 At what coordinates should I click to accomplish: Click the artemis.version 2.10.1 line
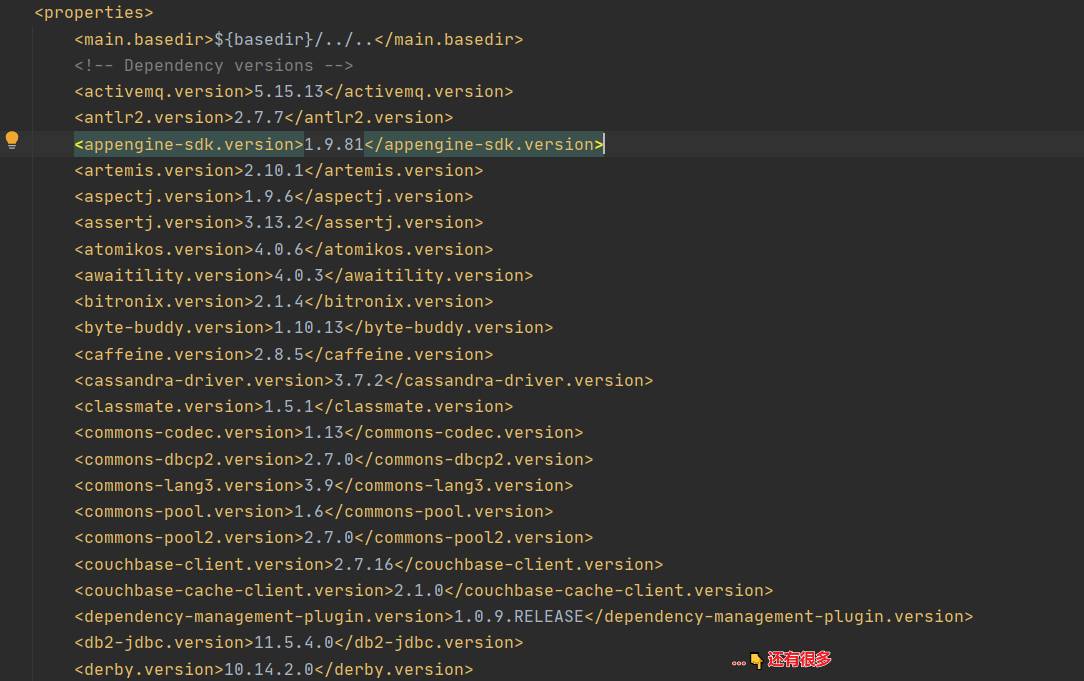279,170
